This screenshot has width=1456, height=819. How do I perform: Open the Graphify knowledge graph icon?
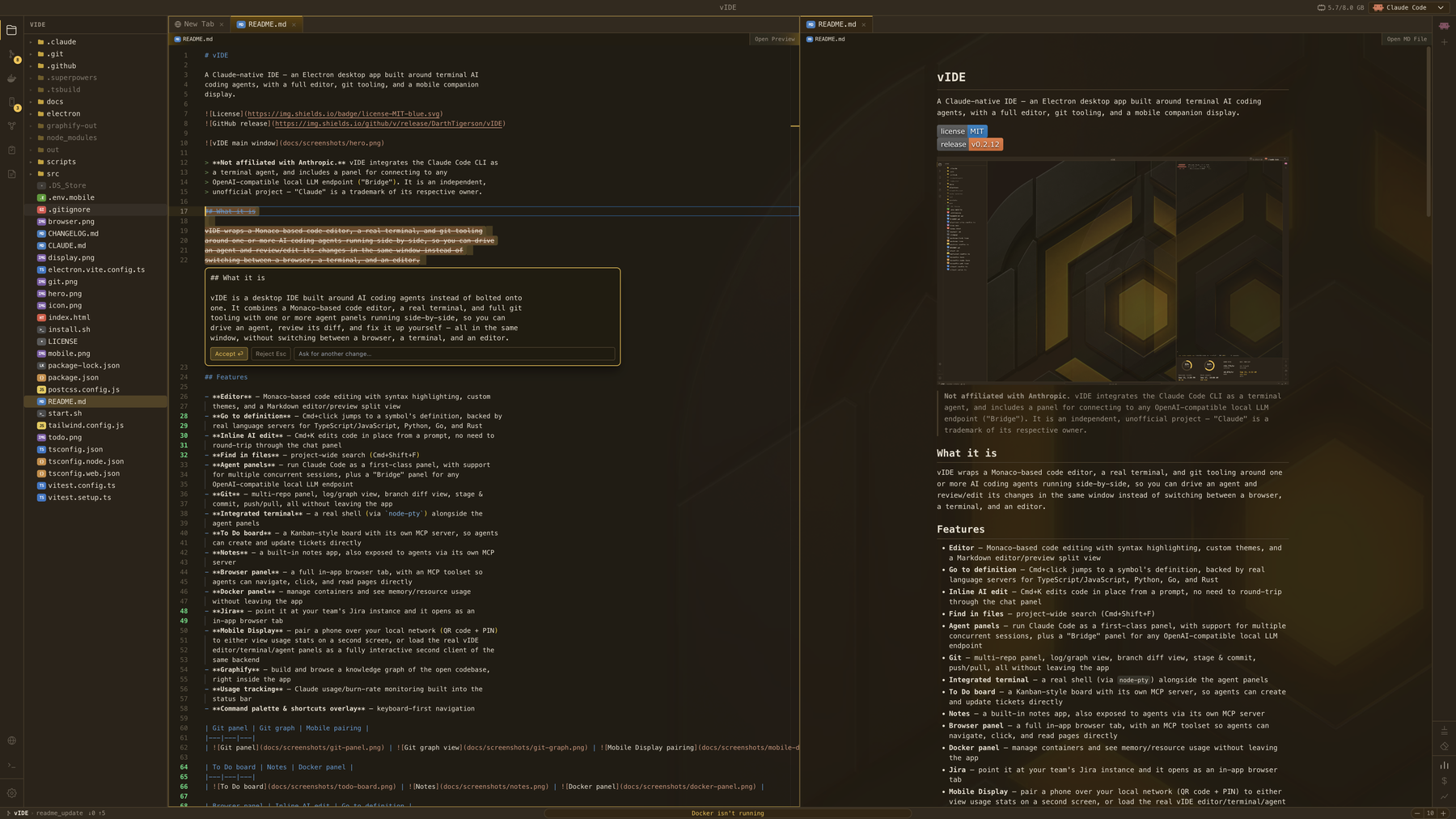[11, 126]
